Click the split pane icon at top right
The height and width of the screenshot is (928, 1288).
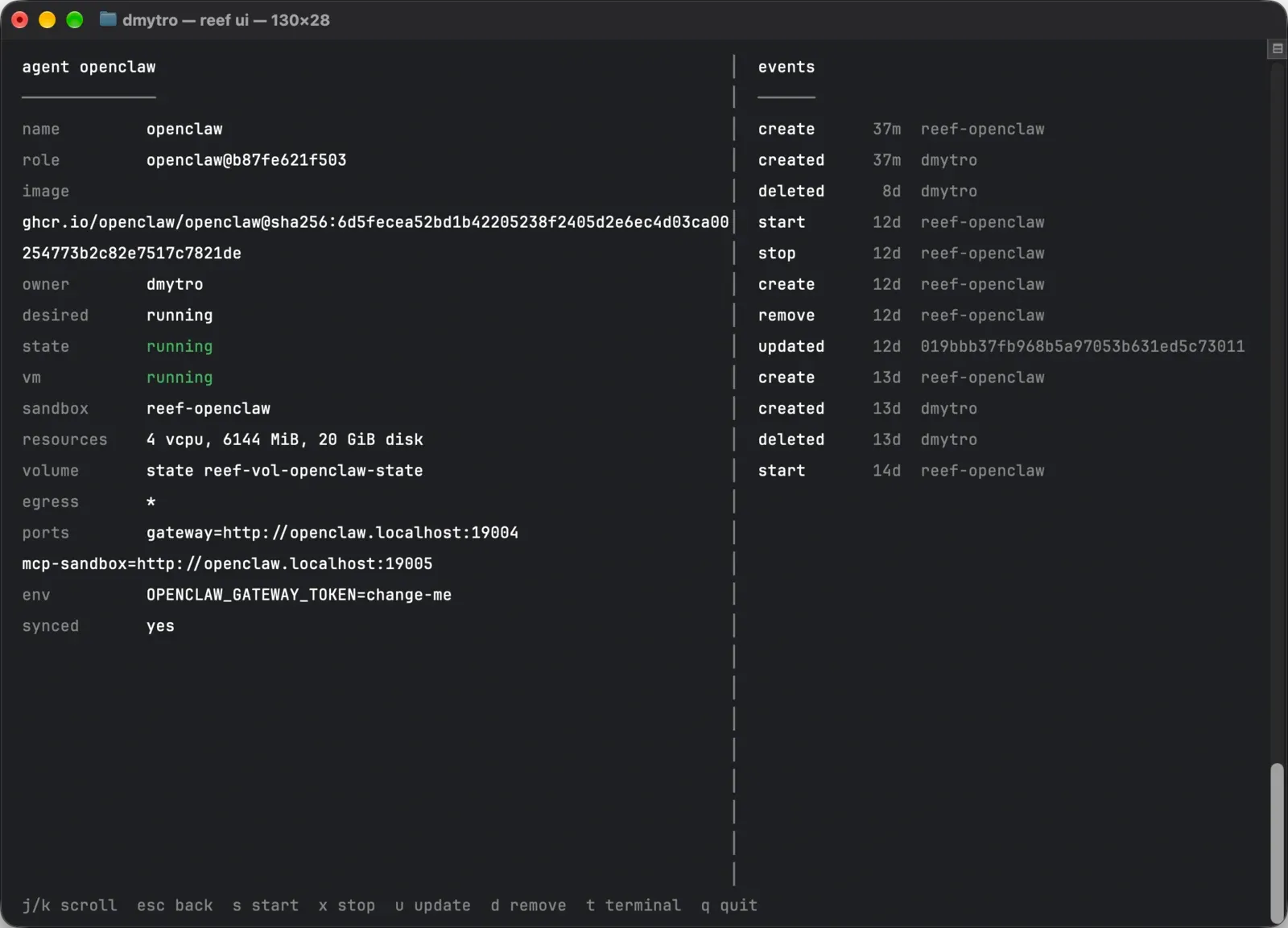pyautogui.click(x=1277, y=49)
